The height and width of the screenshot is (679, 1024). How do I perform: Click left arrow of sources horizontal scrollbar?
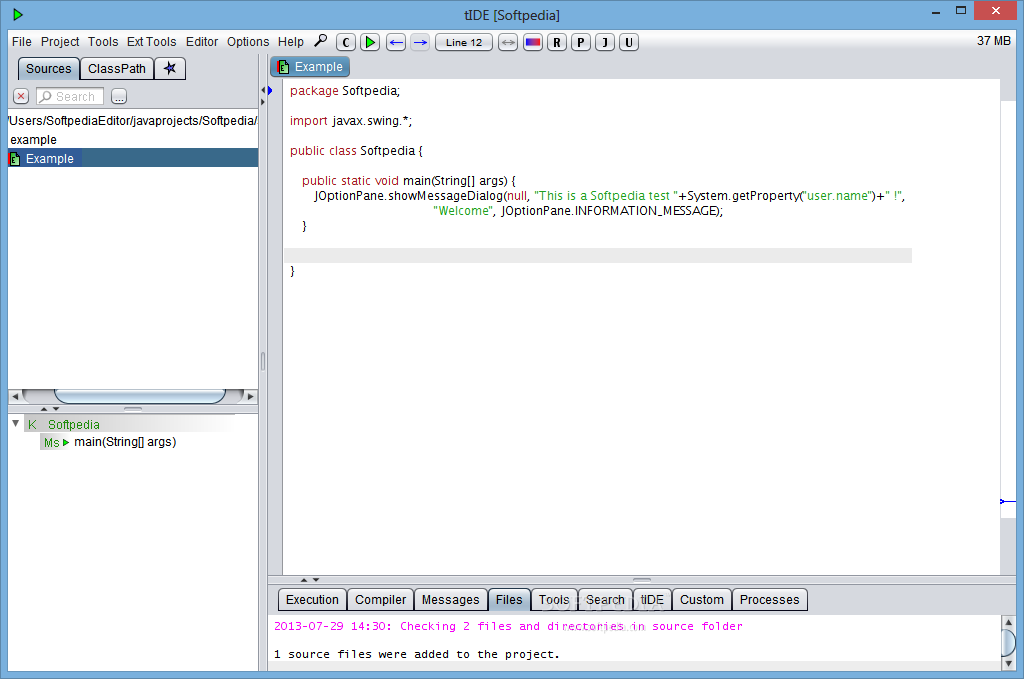click(15, 396)
